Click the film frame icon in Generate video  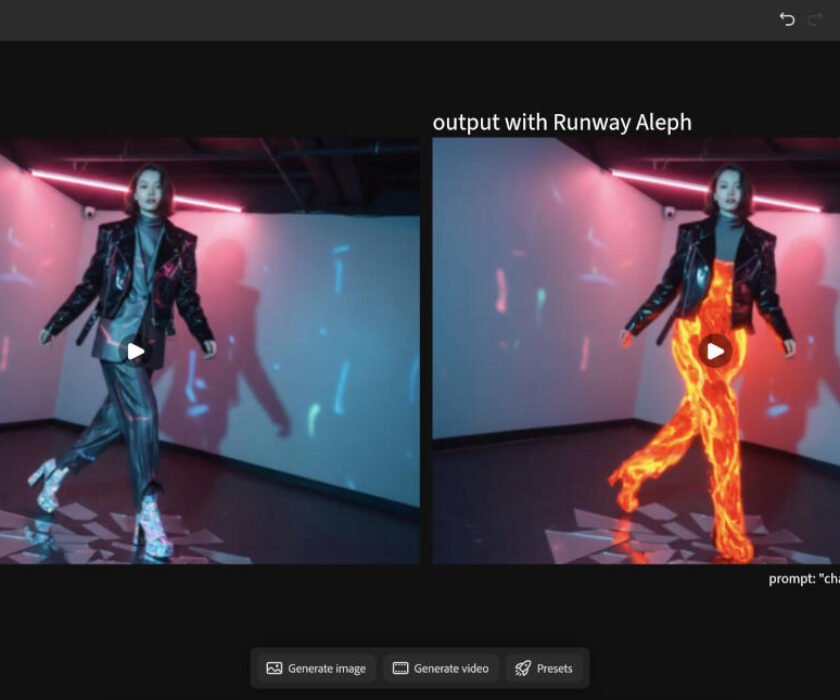(x=400, y=668)
